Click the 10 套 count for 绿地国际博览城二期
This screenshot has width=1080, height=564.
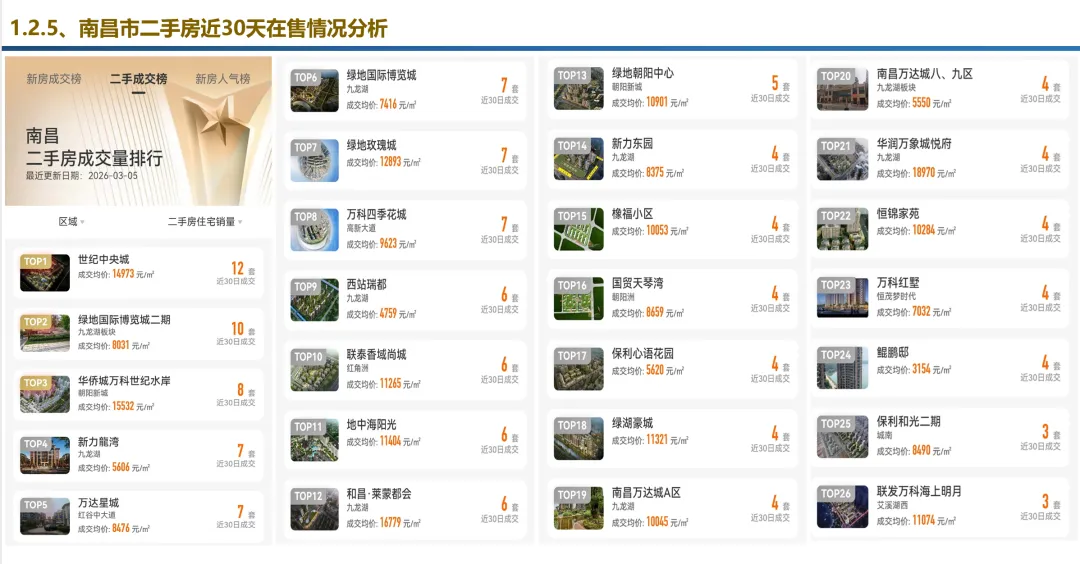click(242, 329)
